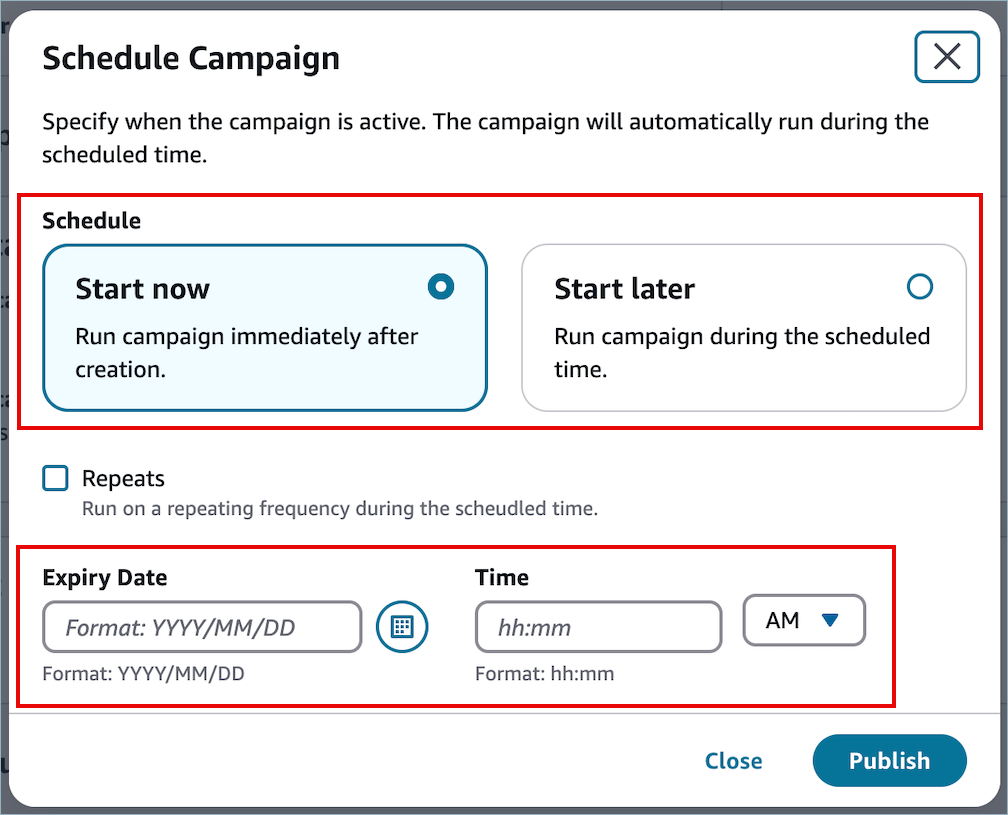1008x815 pixels.
Task: Click the Repeats label text
Action: [122, 478]
